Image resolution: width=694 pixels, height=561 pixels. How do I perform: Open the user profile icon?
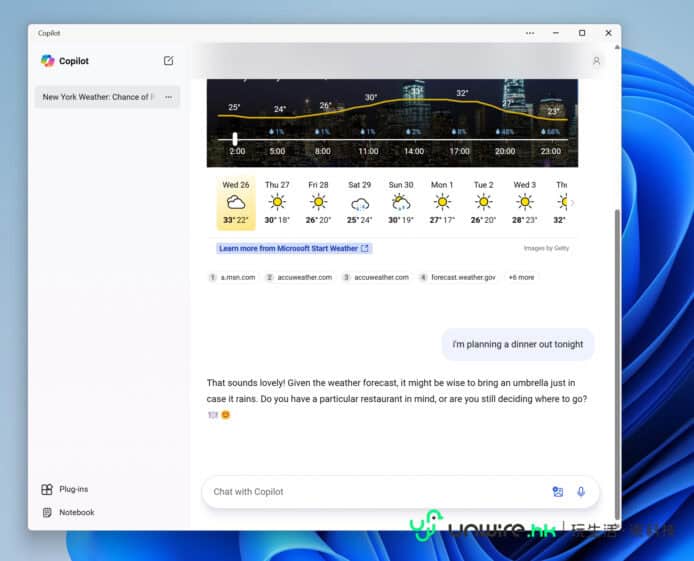(x=596, y=61)
